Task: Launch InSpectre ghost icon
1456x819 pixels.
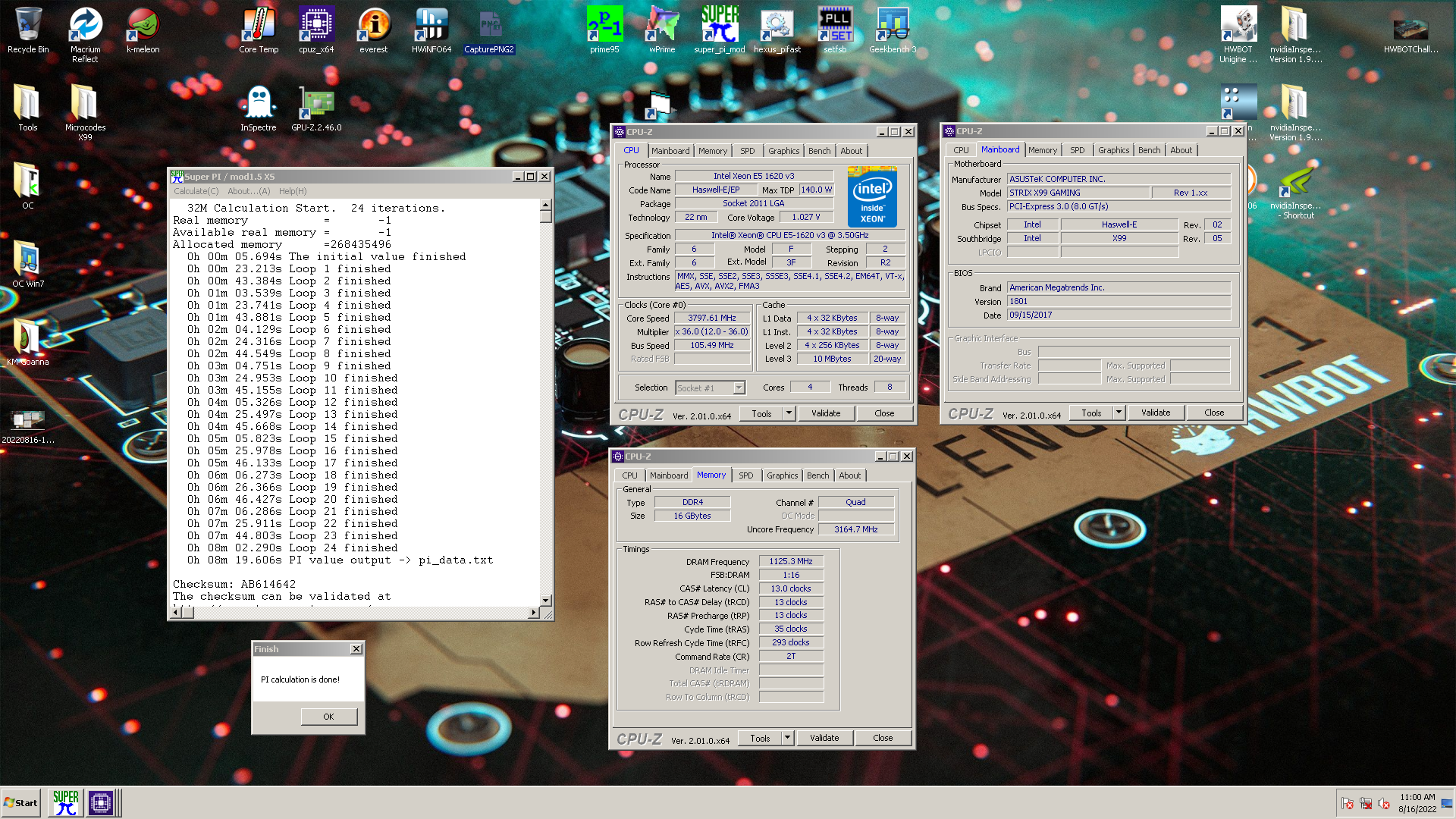Action: [x=259, y=108]
